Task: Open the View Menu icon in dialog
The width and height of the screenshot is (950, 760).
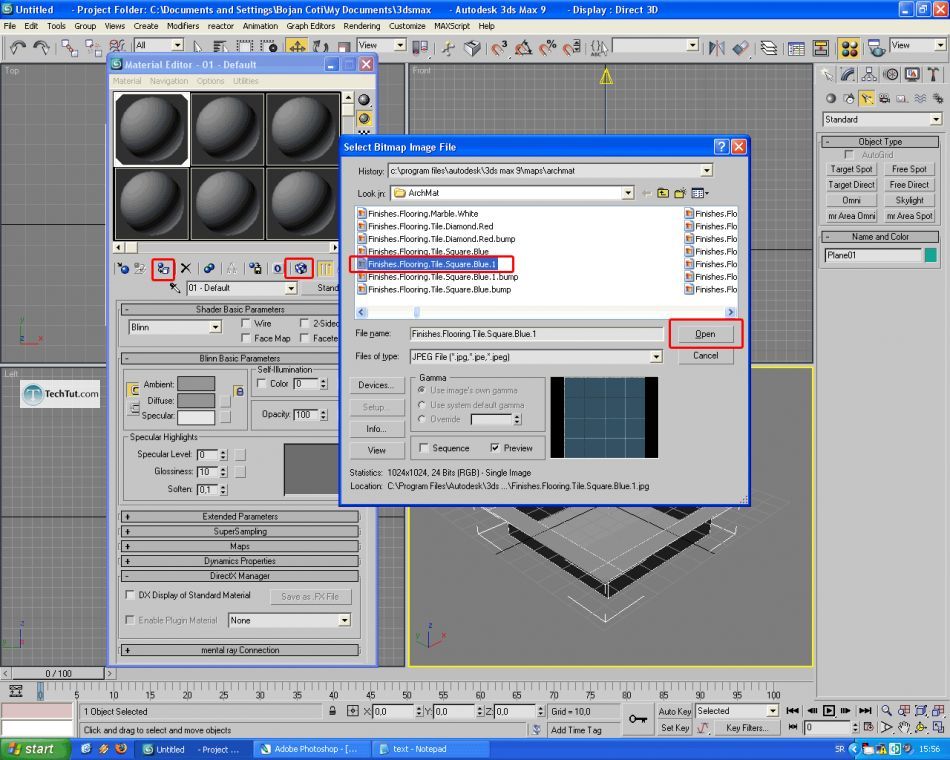Action: (699, 193)
